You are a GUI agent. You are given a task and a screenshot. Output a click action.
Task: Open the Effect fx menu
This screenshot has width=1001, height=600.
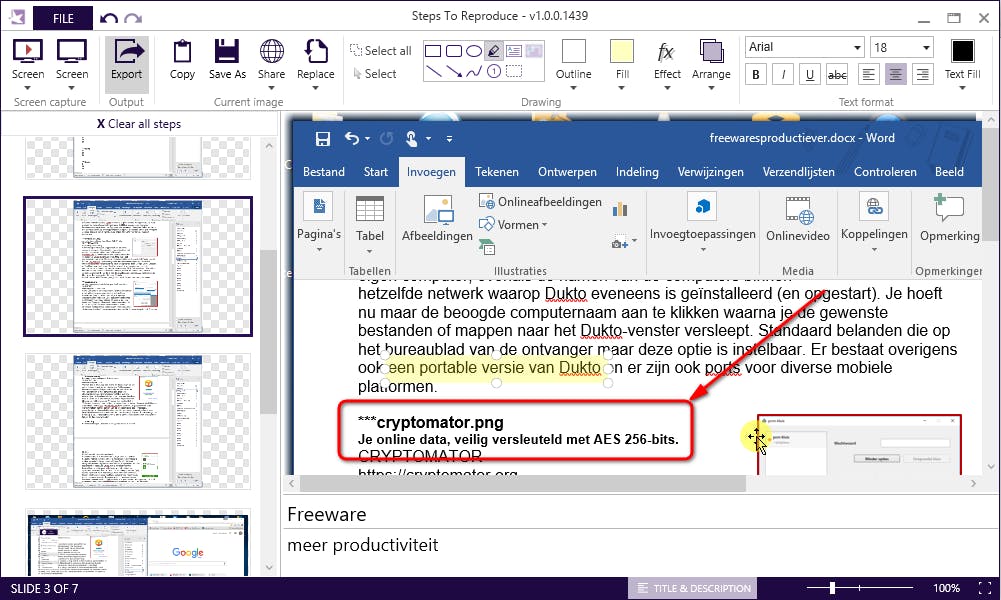coord(667,60)
